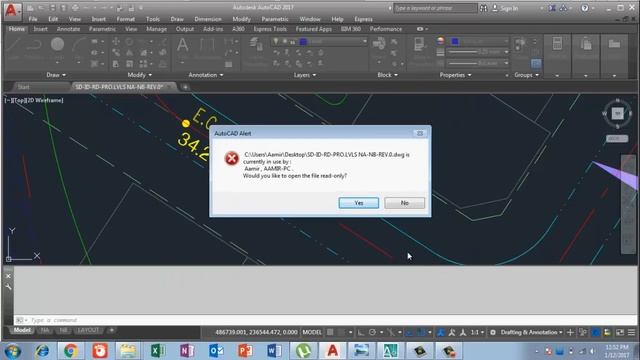640x360 pixels.
Task: Select the Polyline draw tool
Action: click(x=34, y=44)
